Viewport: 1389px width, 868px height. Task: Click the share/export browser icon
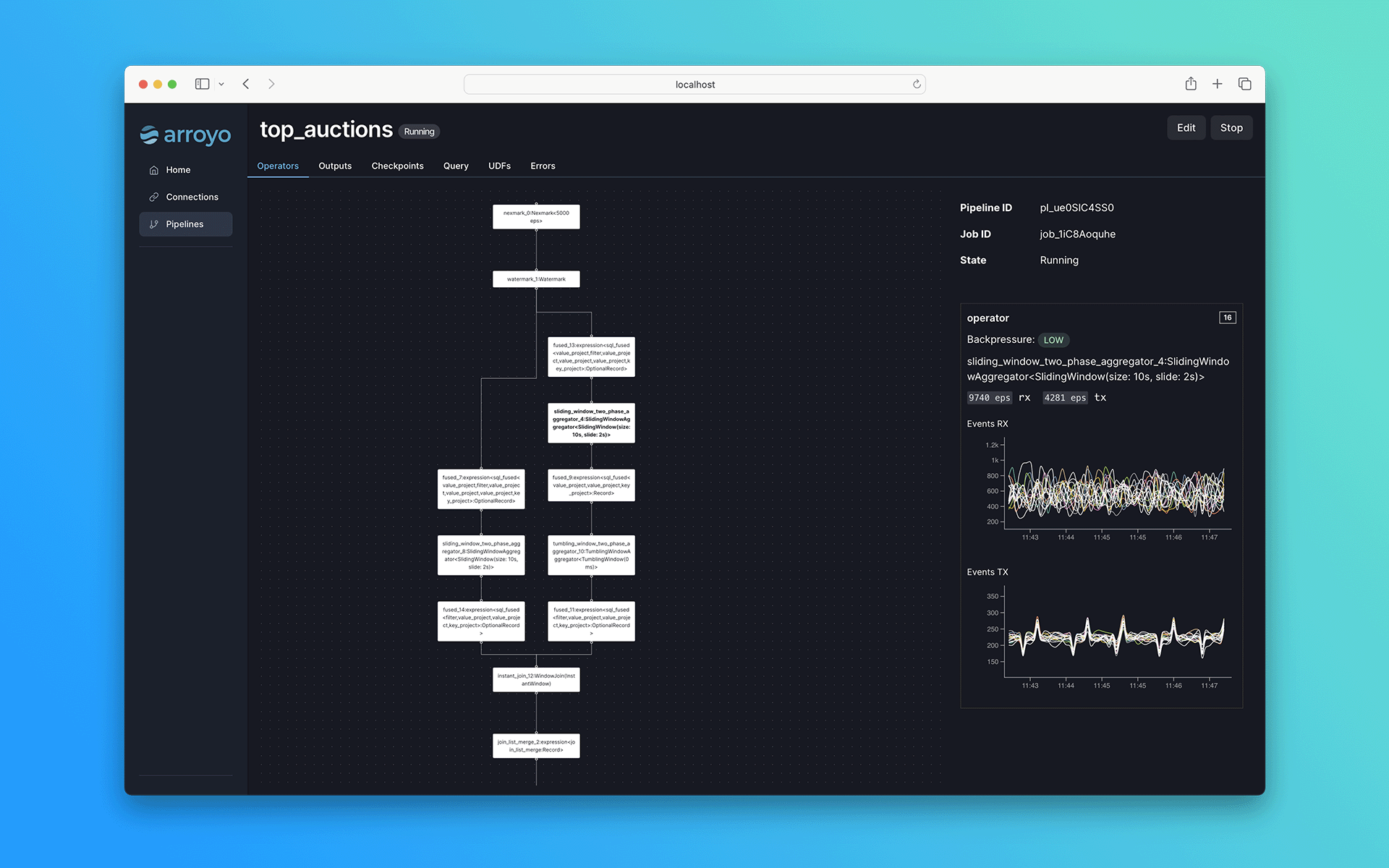coord(1191,84)
